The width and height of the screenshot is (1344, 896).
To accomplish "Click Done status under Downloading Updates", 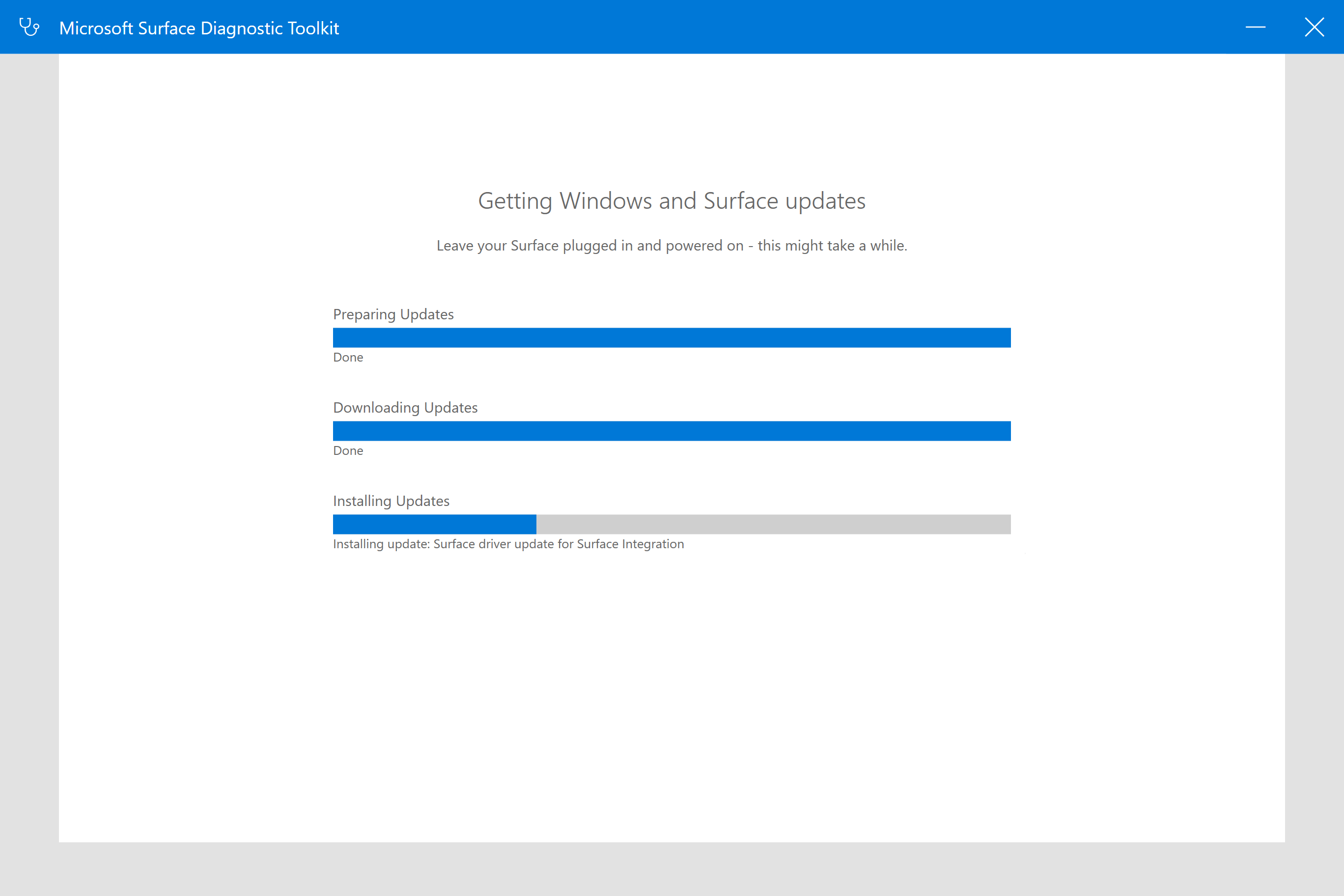I will pos(348,450).
